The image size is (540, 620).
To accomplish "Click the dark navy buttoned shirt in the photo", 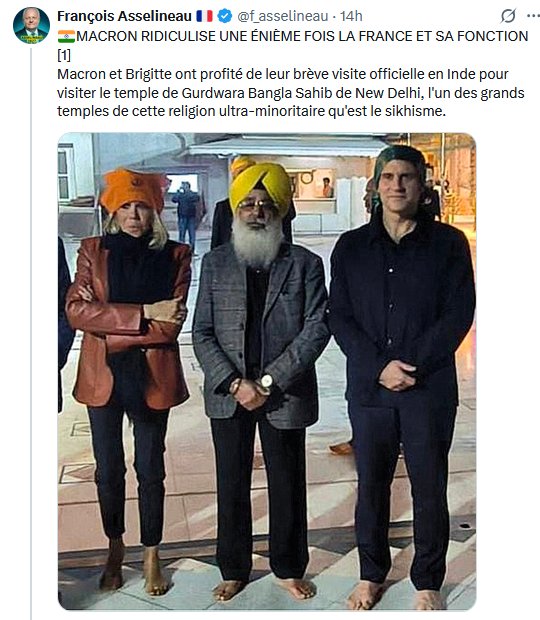I will pyautogui.click(x=402, y=312).
